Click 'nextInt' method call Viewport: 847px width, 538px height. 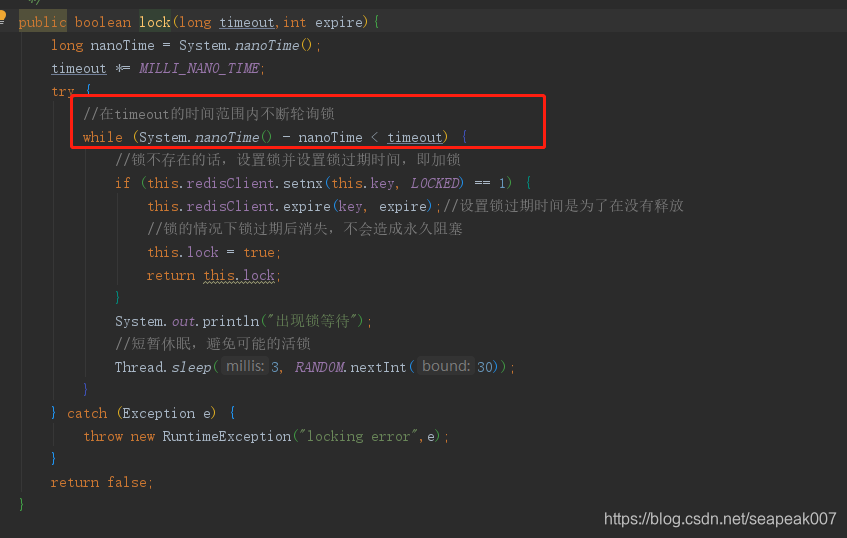pyautogui.click(x=378, y=367)
